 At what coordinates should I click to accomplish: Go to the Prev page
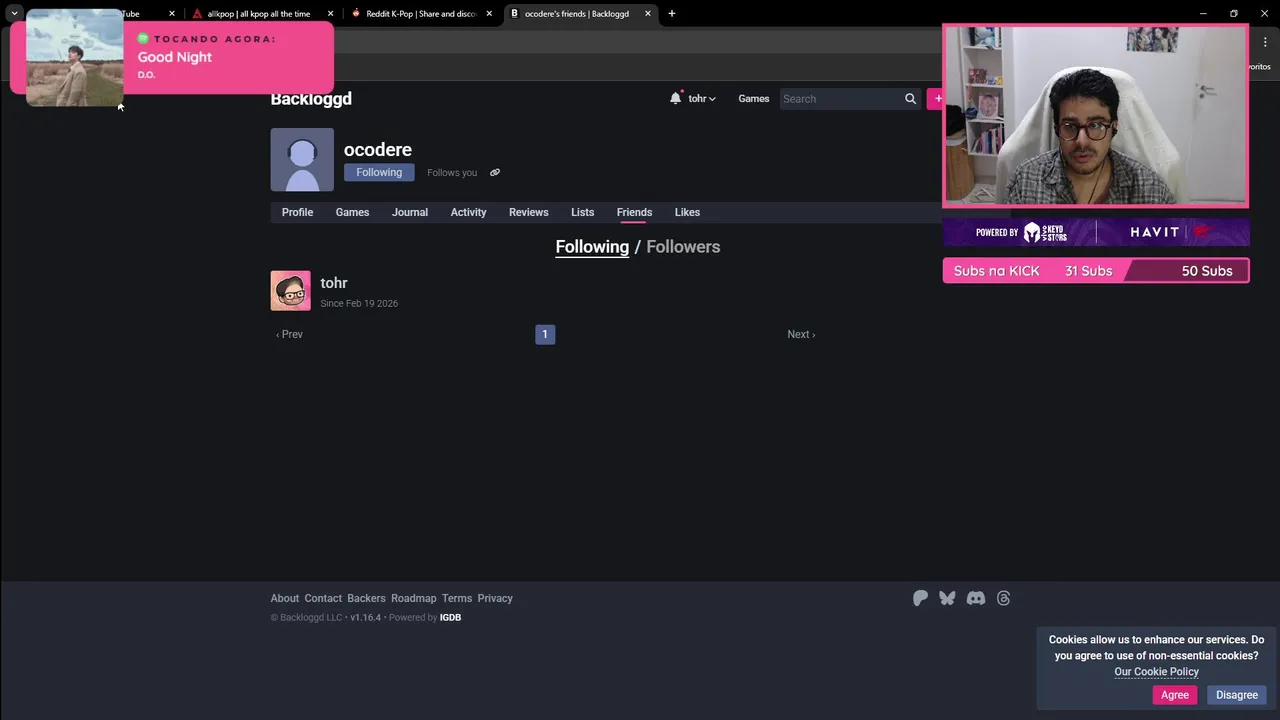(x=289, y=334)
